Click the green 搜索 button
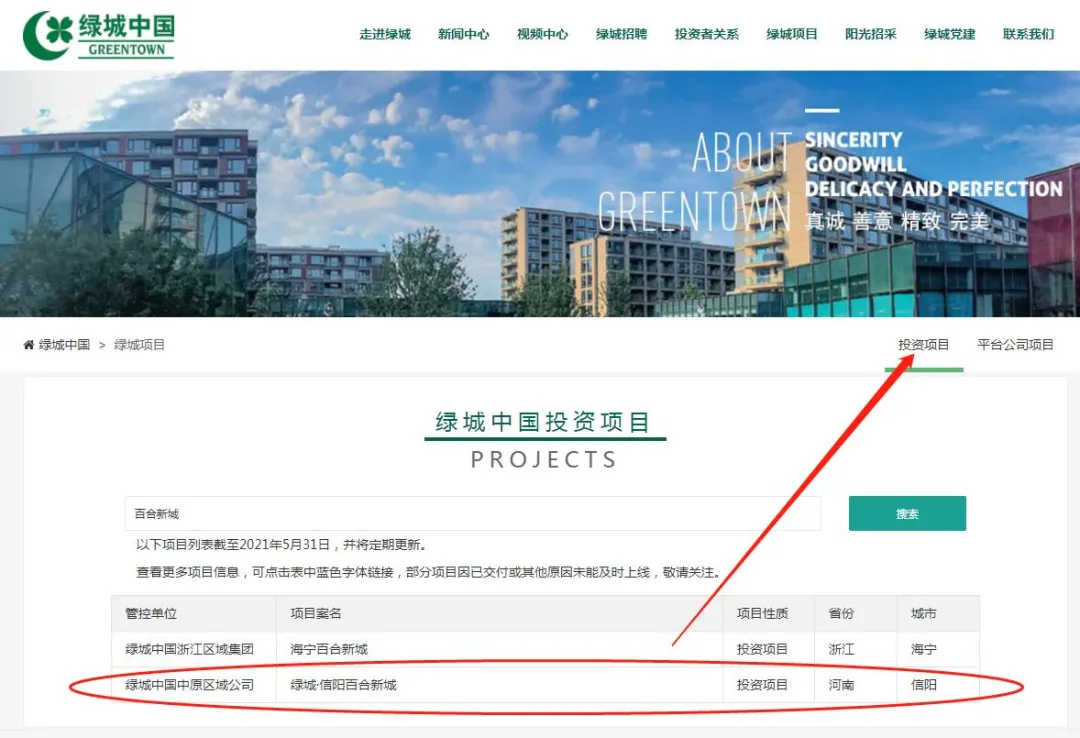Viewport: 1080px width, 738px height. click(907, 513)
